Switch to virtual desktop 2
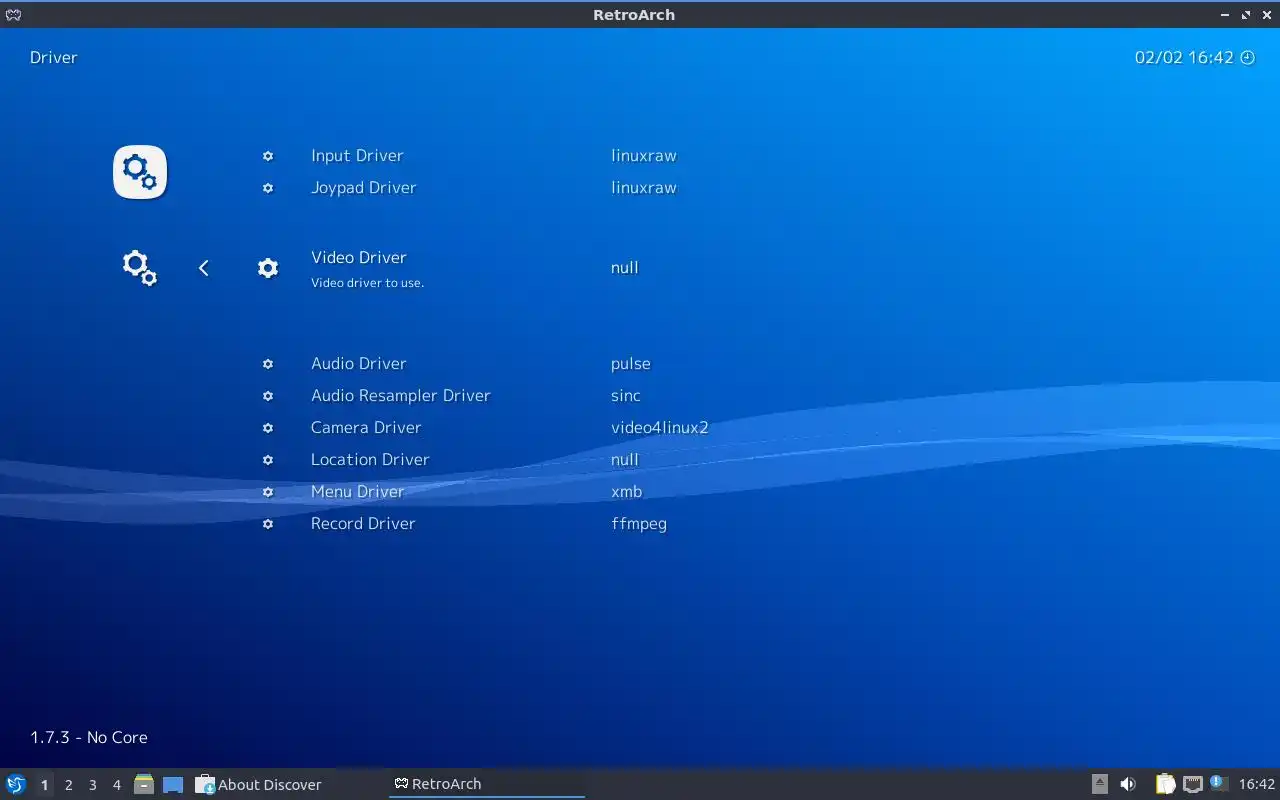1280x800 pixels. click(68, 785)
